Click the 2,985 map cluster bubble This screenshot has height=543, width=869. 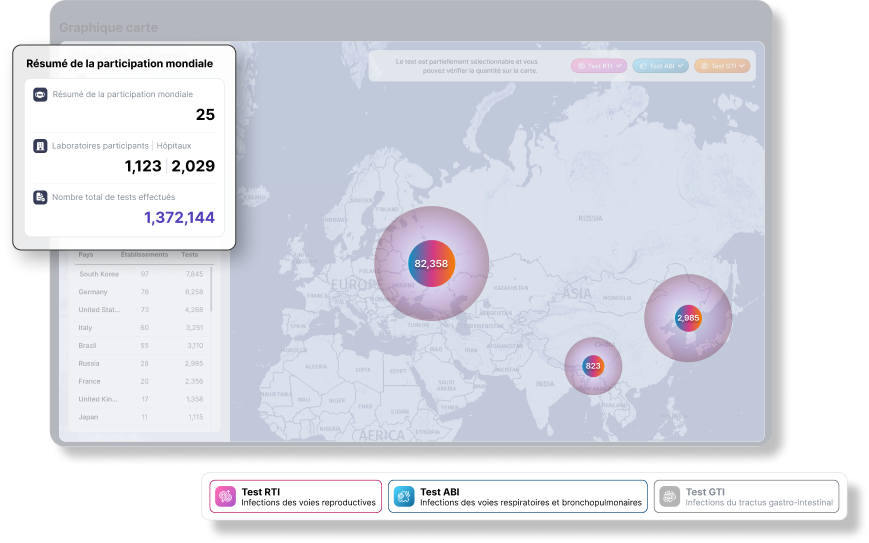(x=688, y=318)
